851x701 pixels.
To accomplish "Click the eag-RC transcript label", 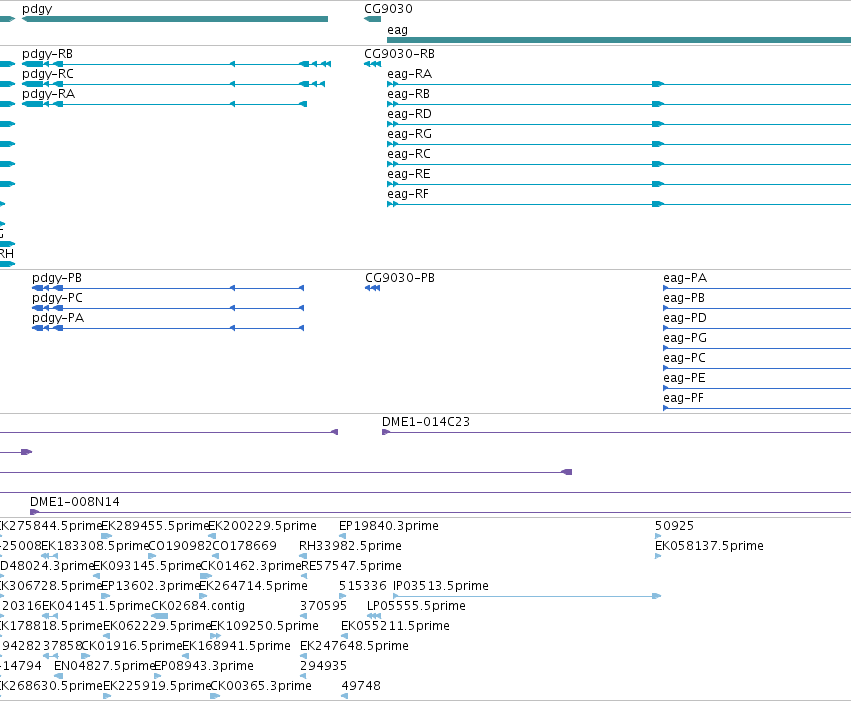I will [x=409, y=154].
